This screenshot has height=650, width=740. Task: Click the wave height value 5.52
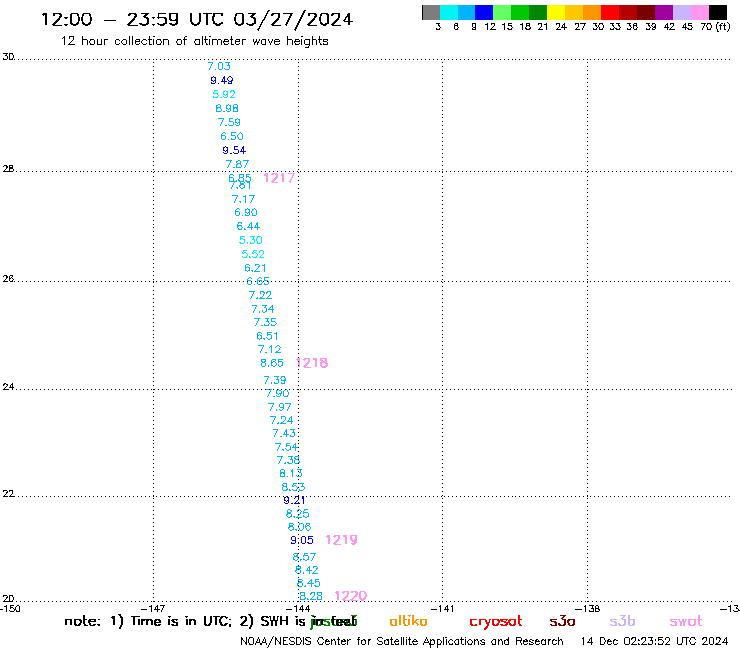tap(253, 254)
